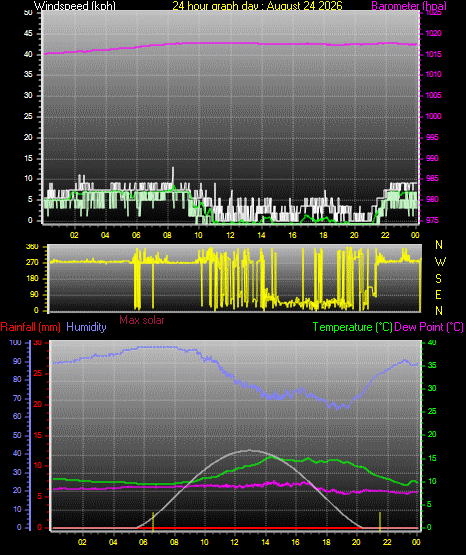The width and height of the screenshot is (466, 555).
Task: Click the E compass label
Action: tap(438, 295)
